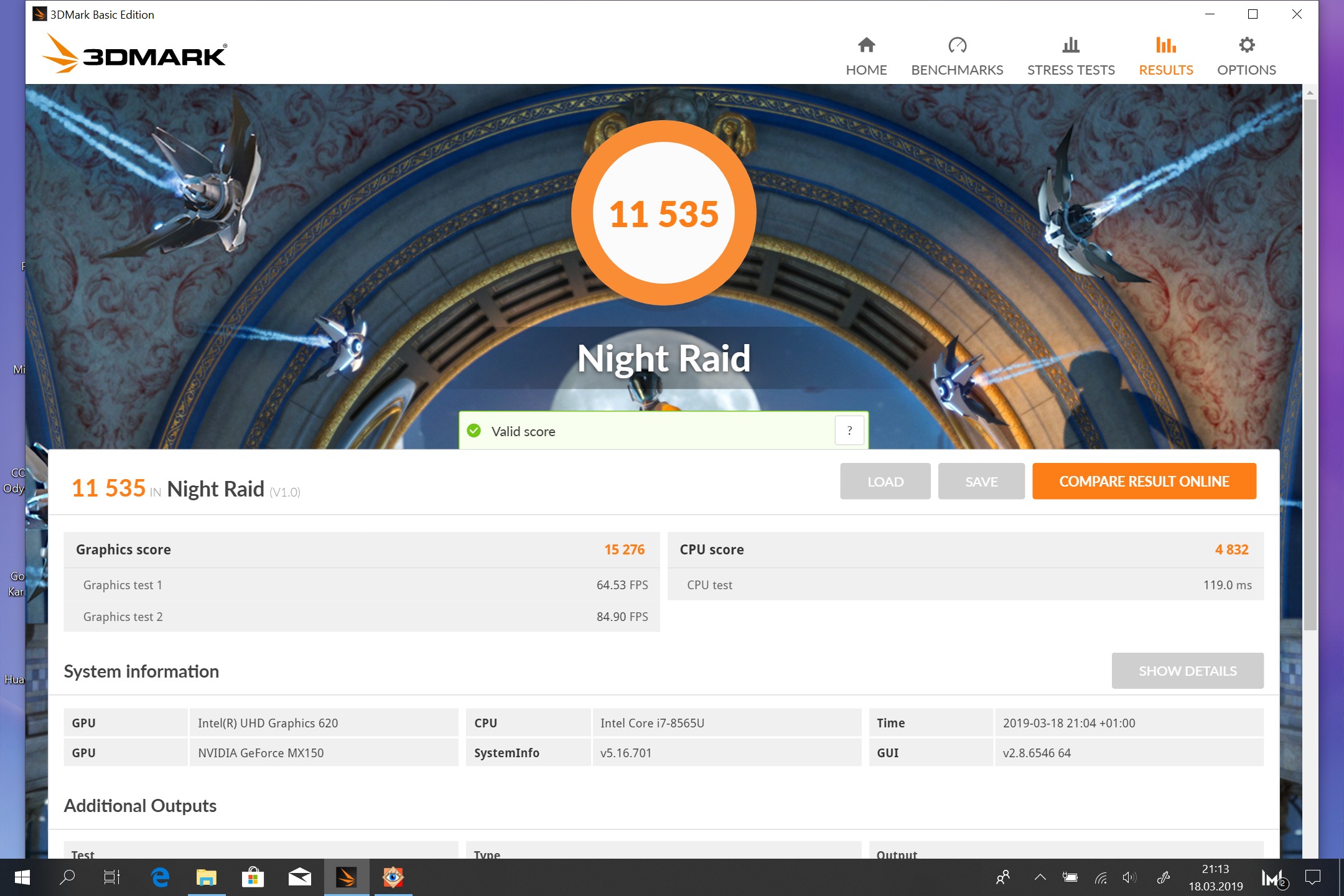Screen dimensions: 1344x896
Task: Open the Wi-Fi network tray icon
Action: pyautogui.click(x=1101, y=877)
